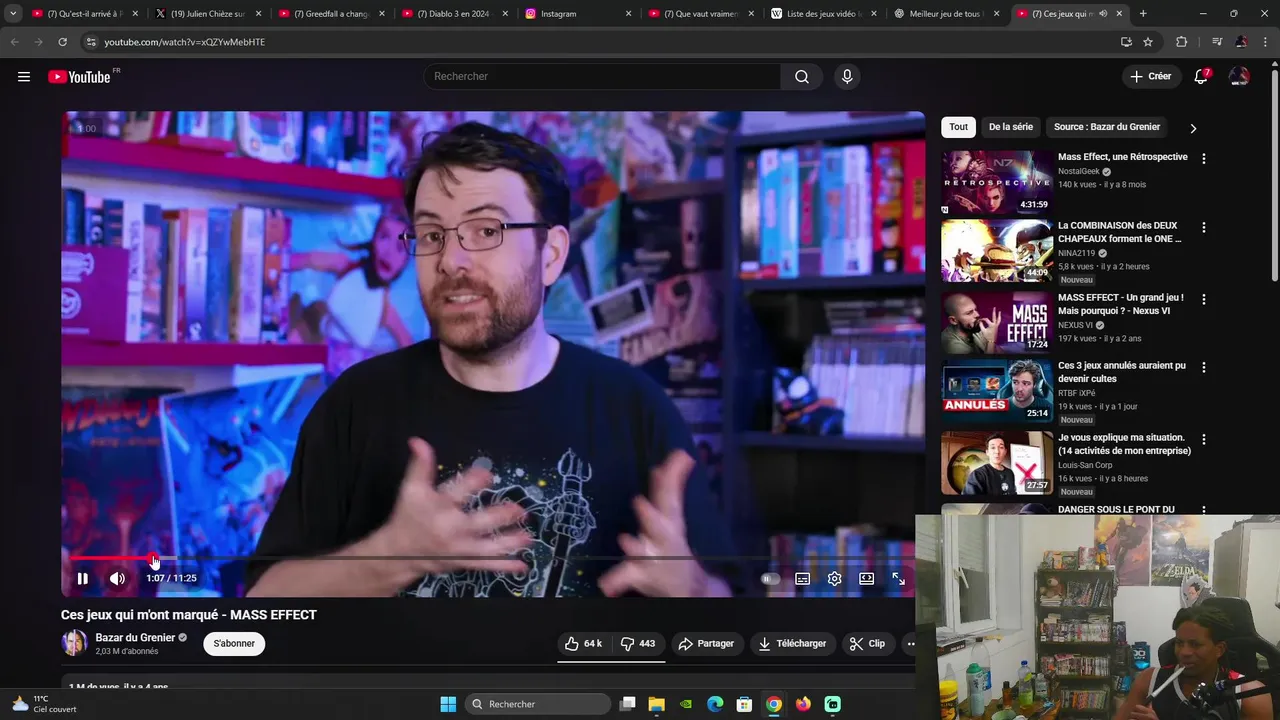The height and width of the screenshot is (720, 1280).
Task: Switch to theater mode
Action: click(x=866, y=578)
